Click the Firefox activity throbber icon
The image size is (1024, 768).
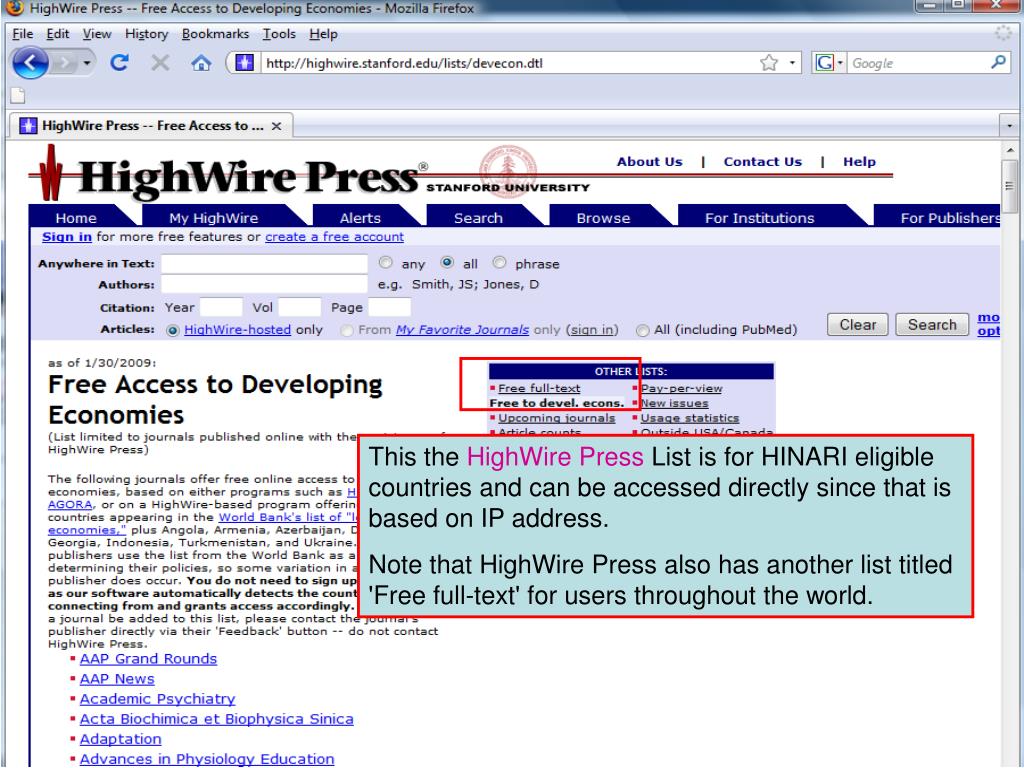[x=1003, y=33]
